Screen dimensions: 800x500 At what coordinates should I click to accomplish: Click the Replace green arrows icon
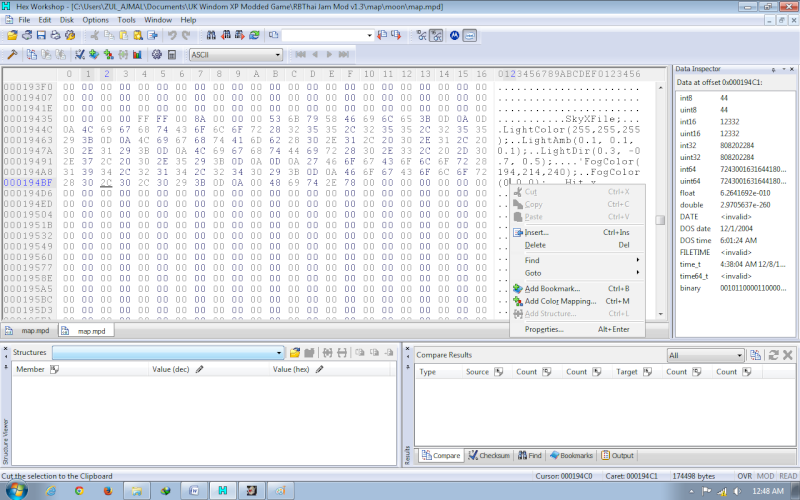coord(254,35)
